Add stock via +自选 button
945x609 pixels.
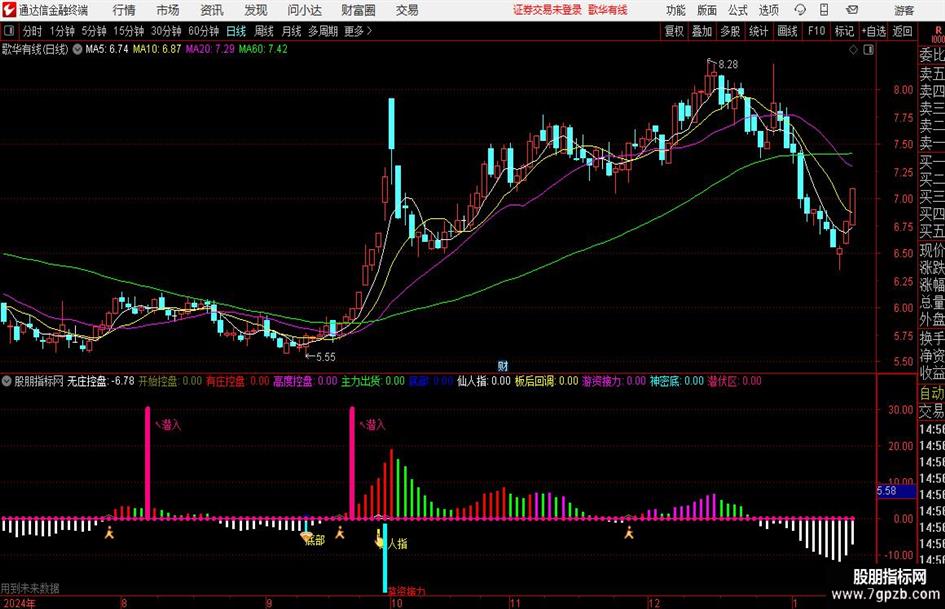(874, 31)
